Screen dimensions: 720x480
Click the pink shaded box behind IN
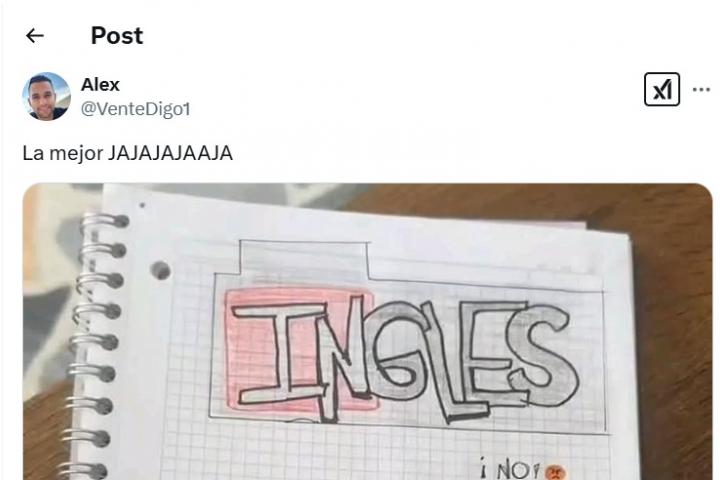301,349
